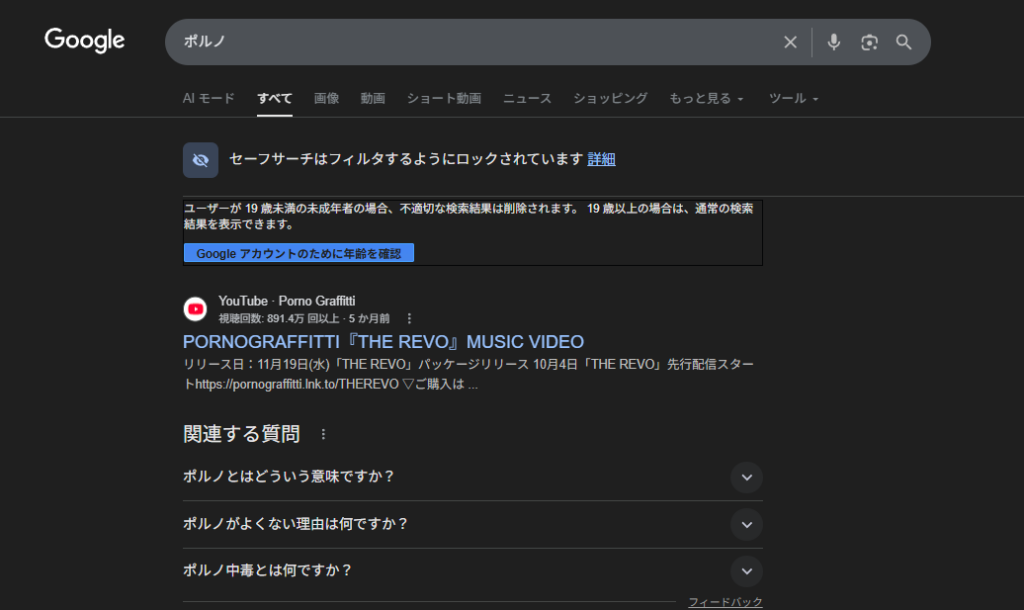Click the Google logo
The height and width of the screenshot is (610, 1024).
[85, 40]
